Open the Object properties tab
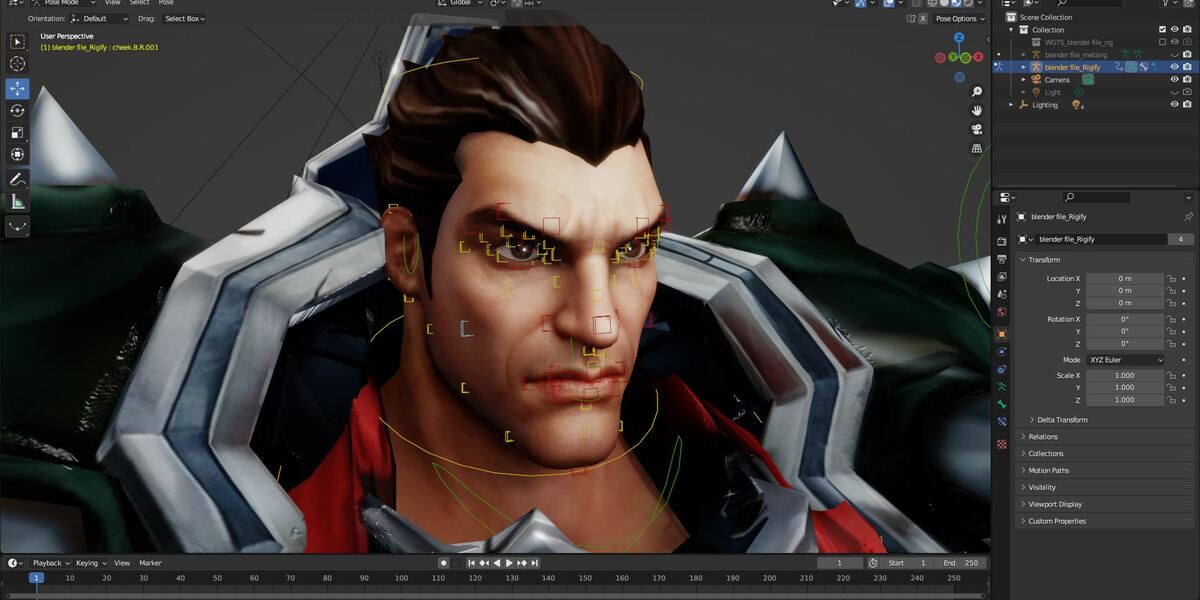The image size is (1200, 600). (1002, 334)
